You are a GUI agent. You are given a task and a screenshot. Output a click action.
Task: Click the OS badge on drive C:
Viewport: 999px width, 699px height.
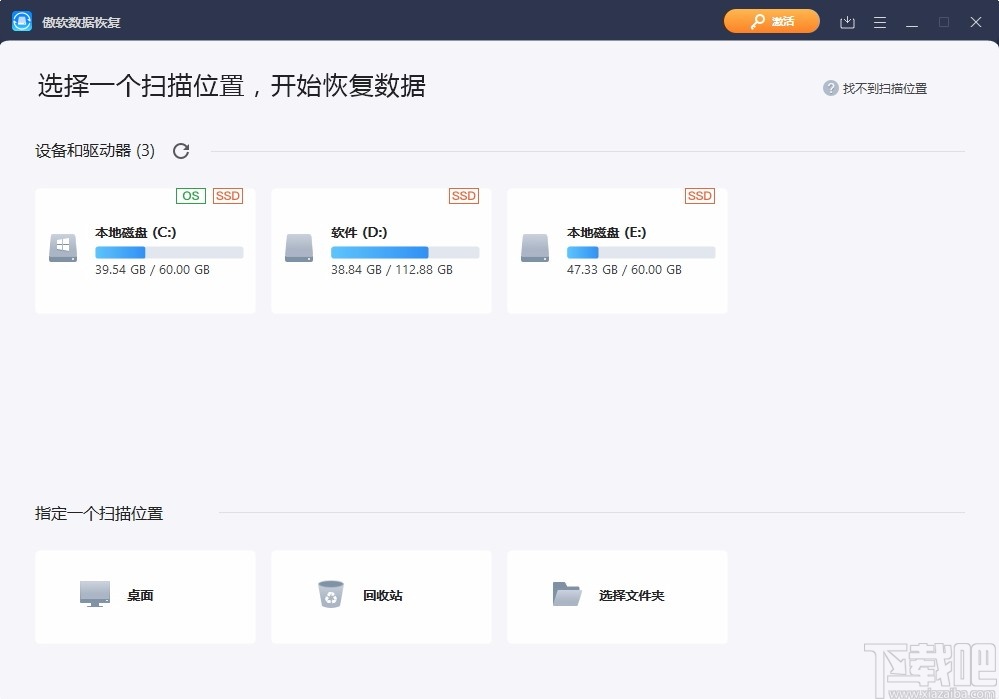[190, 196]
